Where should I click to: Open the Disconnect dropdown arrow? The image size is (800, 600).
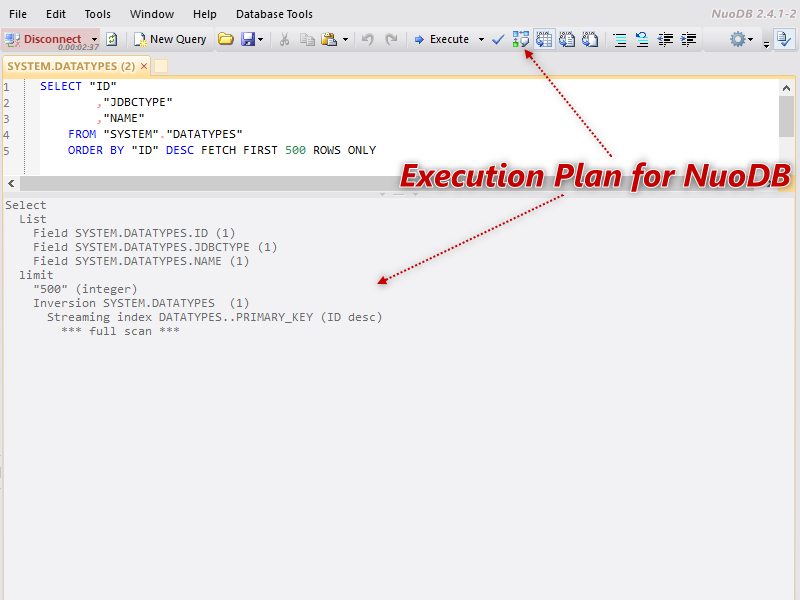tap(94, 39)
